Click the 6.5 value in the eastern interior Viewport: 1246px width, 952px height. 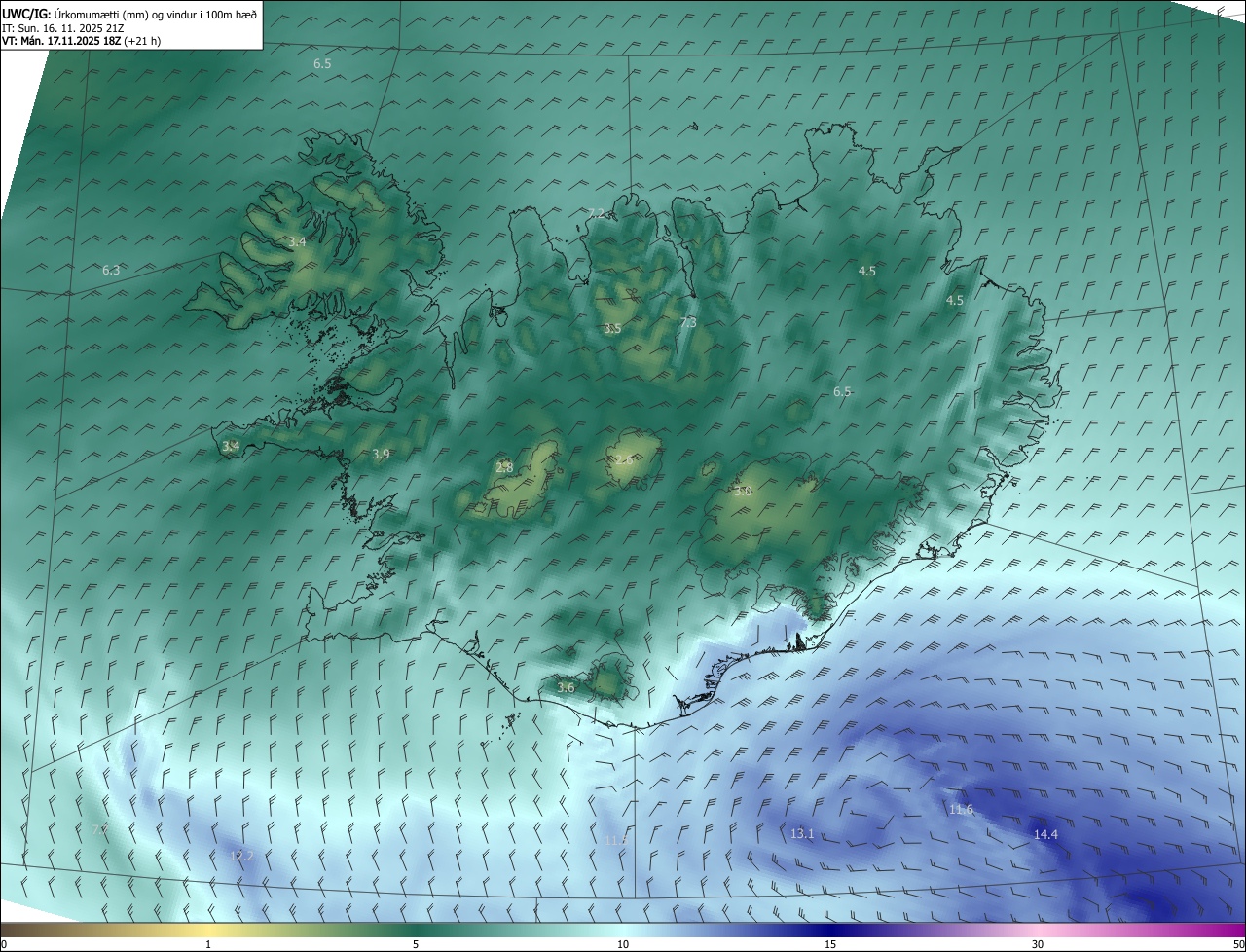click(842, 391)
